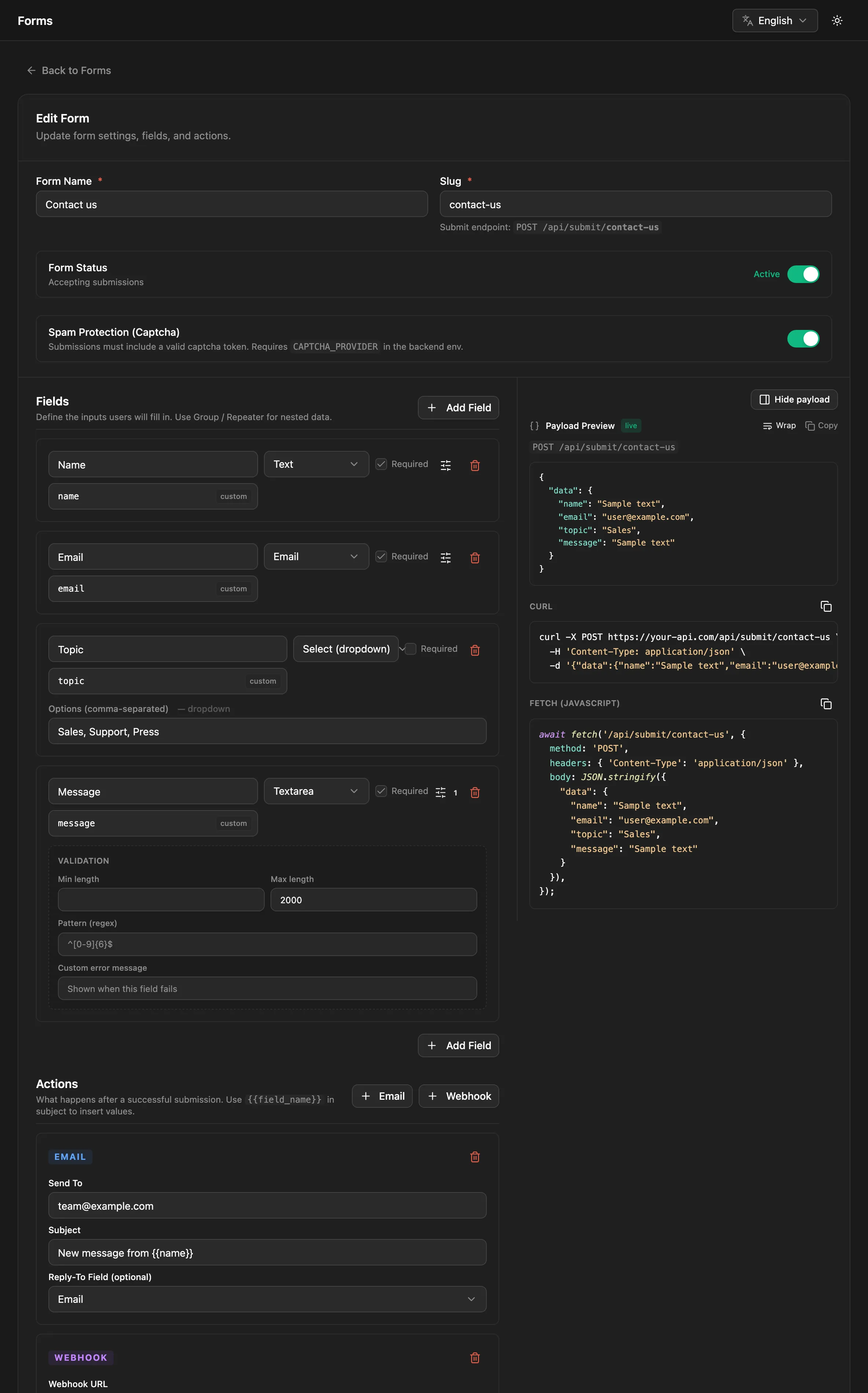Click the Max length input
868x1393 pixels.
coord(374,899)
